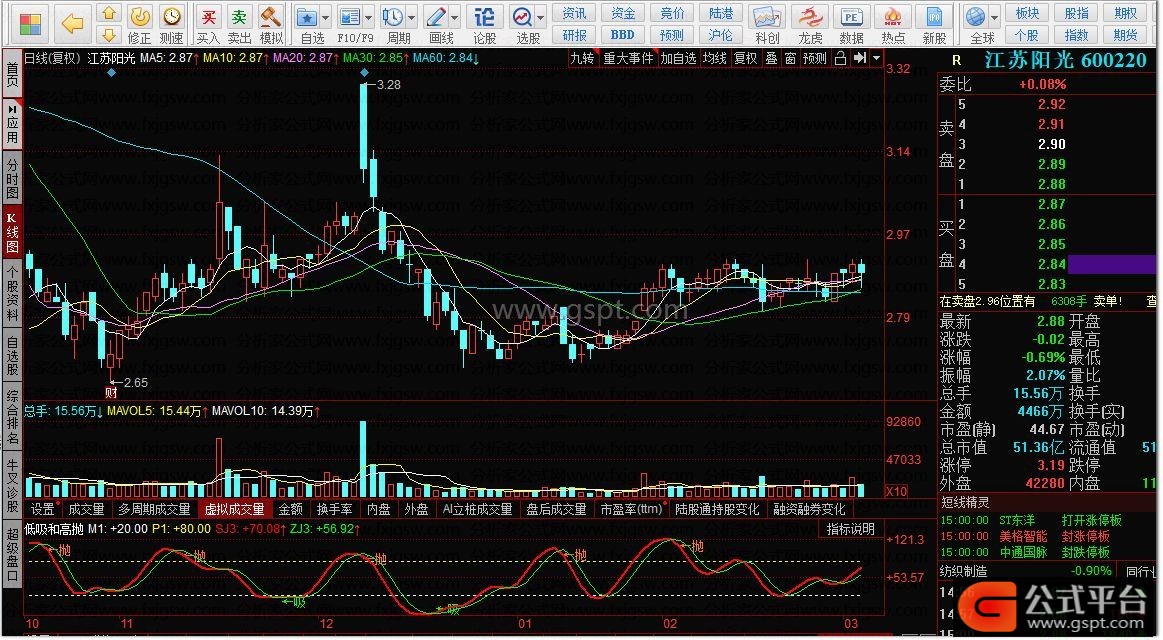
Task: Expand dropdown arrow next to 选股
Action: [541, 17]
